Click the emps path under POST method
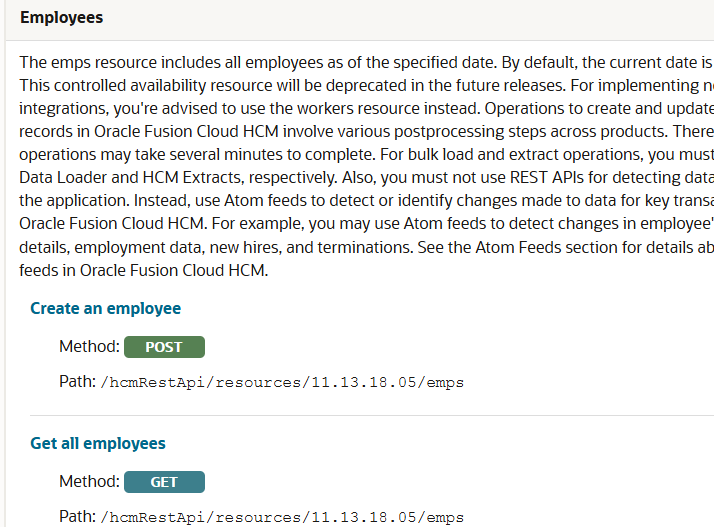Image resolution: width=714 pixels, height=527 pixels. [x=284, y=382]
